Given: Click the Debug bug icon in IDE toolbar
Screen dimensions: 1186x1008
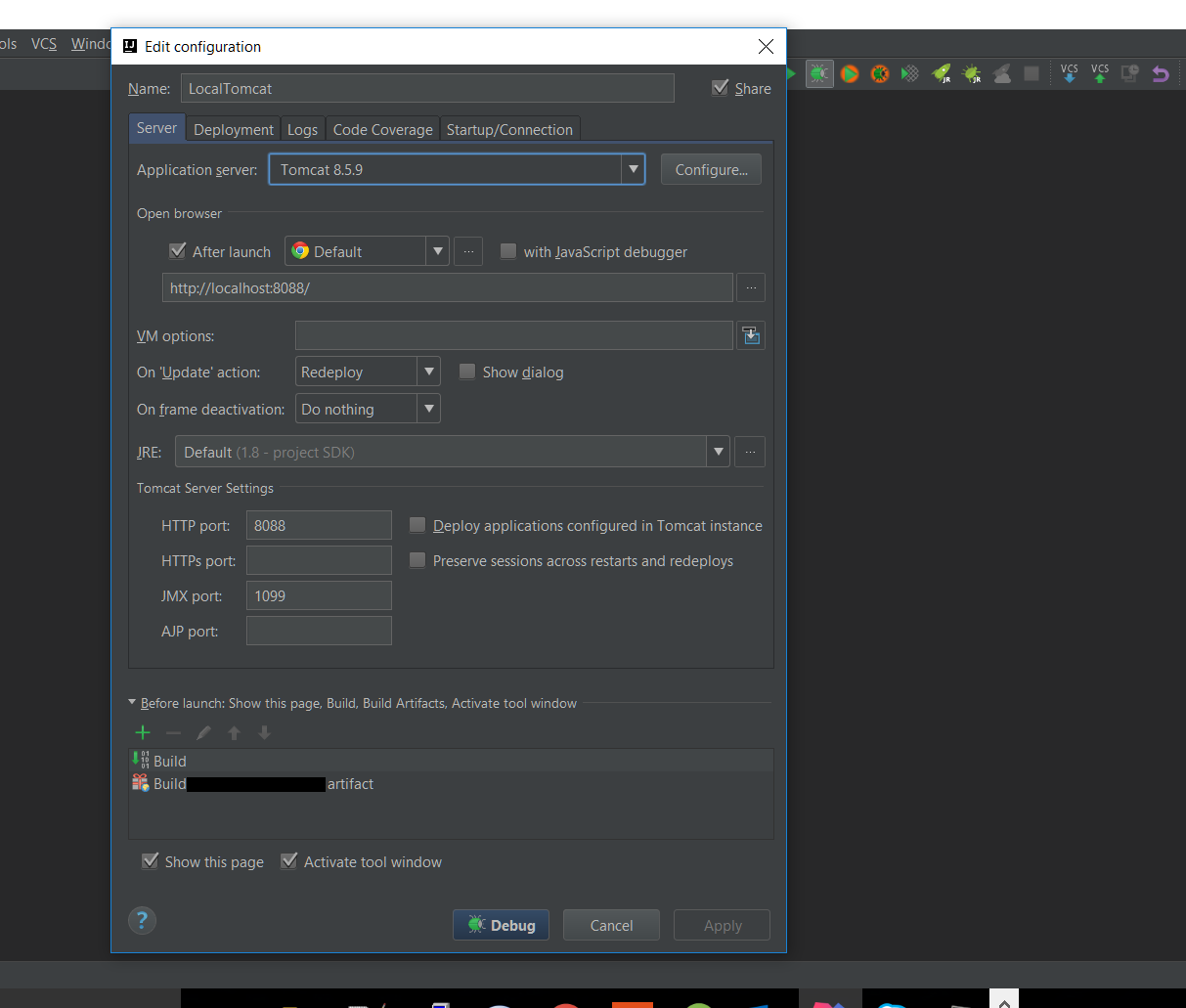Looking at the screenshot, I should tap(819, 73).
